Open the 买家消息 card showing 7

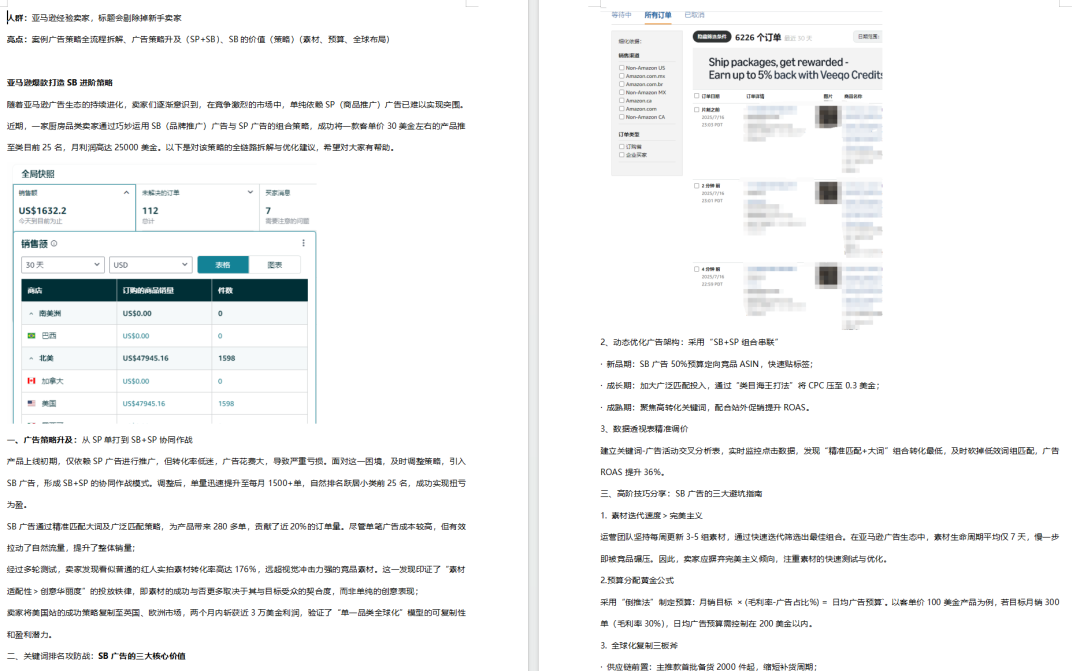287,207
